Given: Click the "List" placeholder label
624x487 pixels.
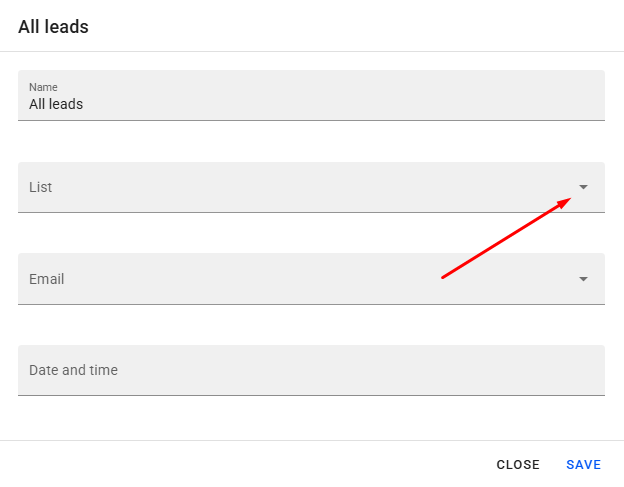Looking at the screenshot, I should click(x=41, y=187).
